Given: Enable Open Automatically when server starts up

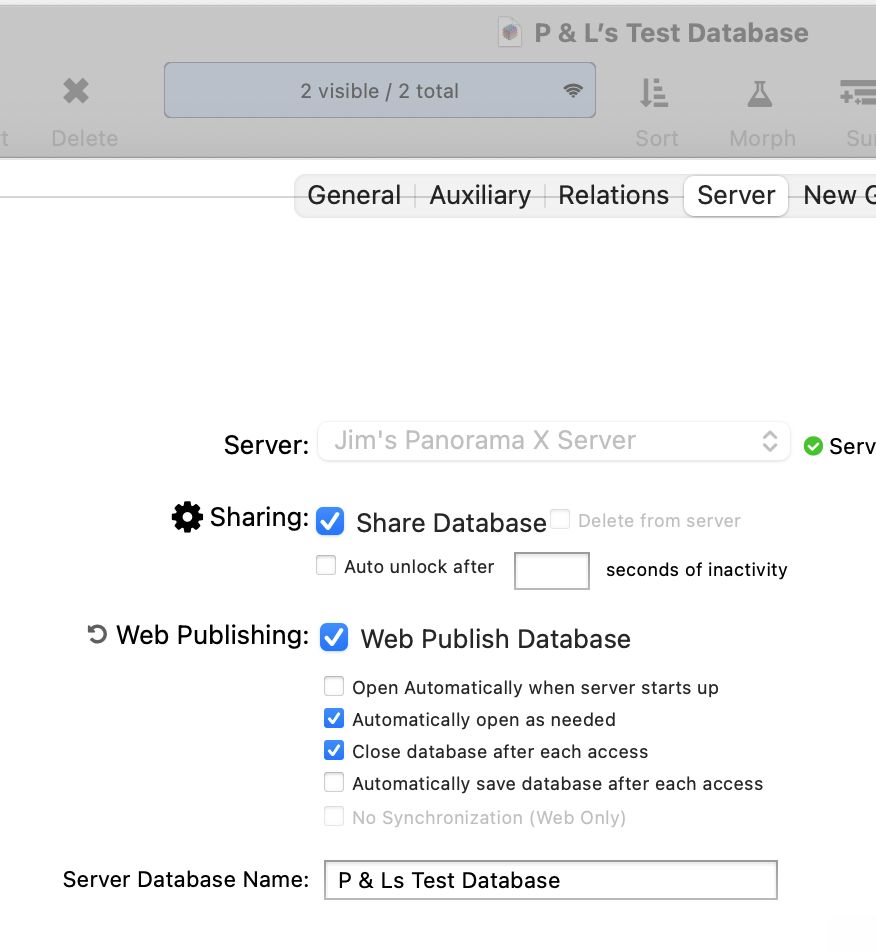Looking at the screenshot, I should [334, 687].
